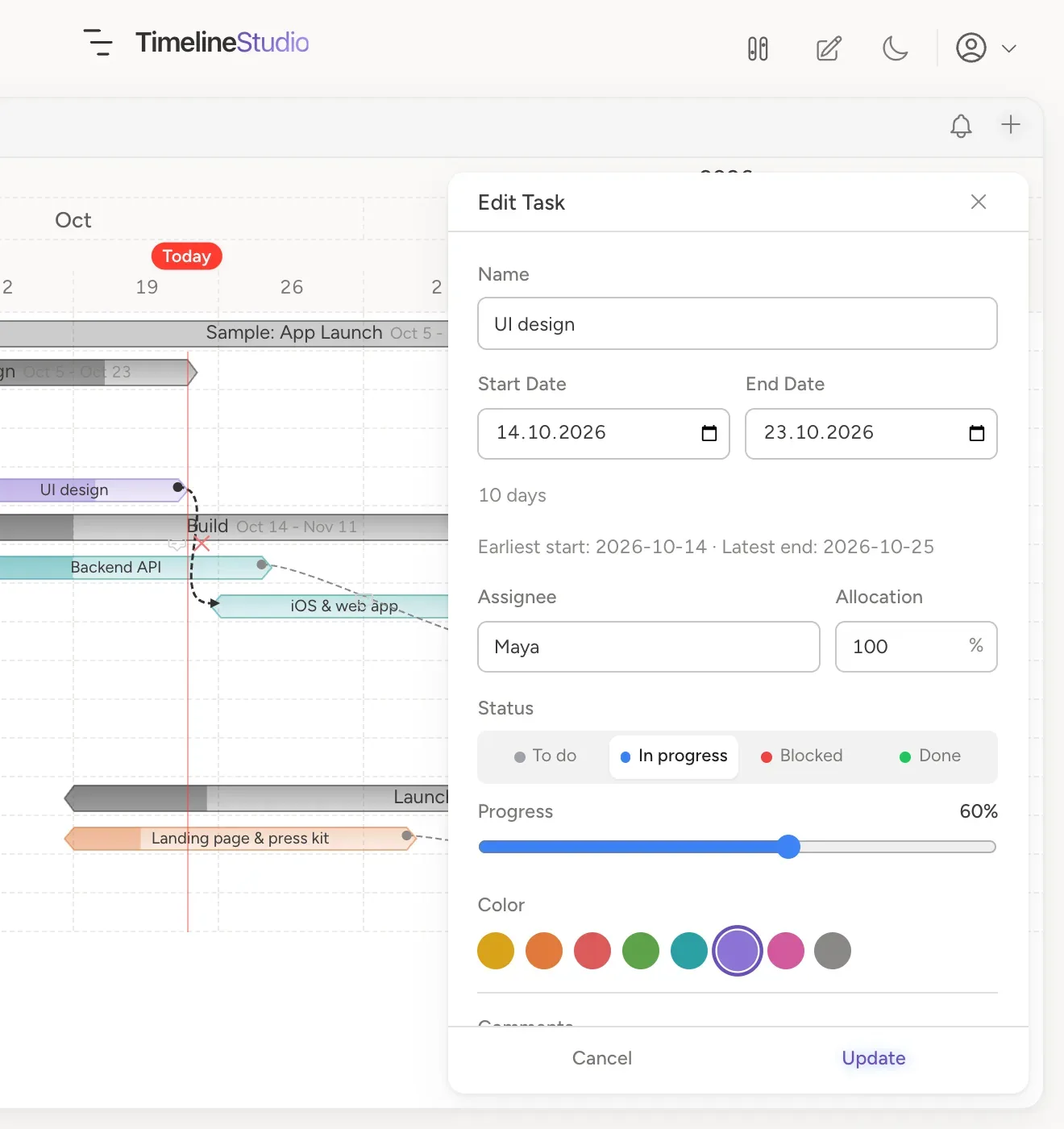The width and height of the screenshot is (1064, 1129).
Task: Pick the teal color swatch
Action: click(x=689, y=951)
